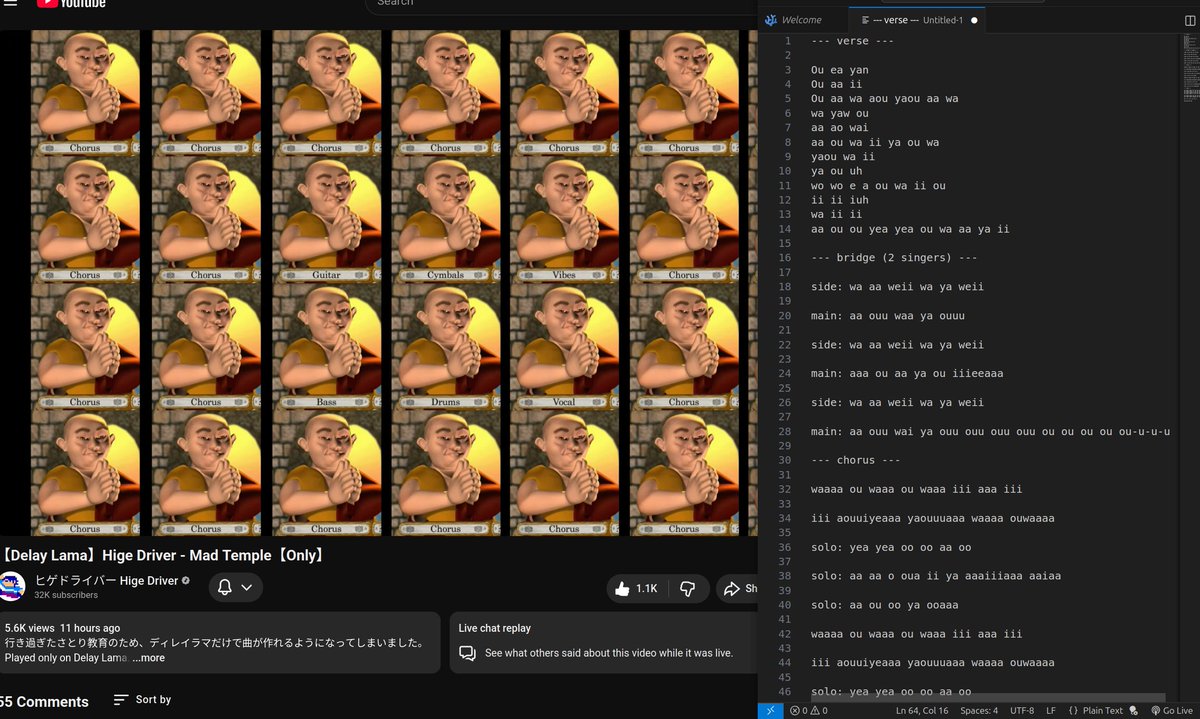
Task: Click the 'main: aaa ou aa ya ou iiieeaaa' line
Action: click(x=907, y=374)
